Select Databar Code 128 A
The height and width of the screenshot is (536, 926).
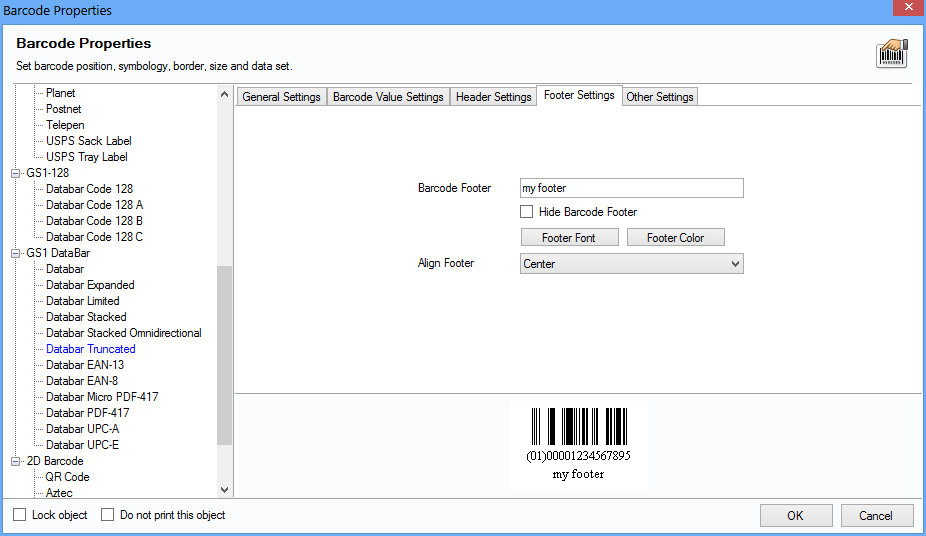point(94,205)
